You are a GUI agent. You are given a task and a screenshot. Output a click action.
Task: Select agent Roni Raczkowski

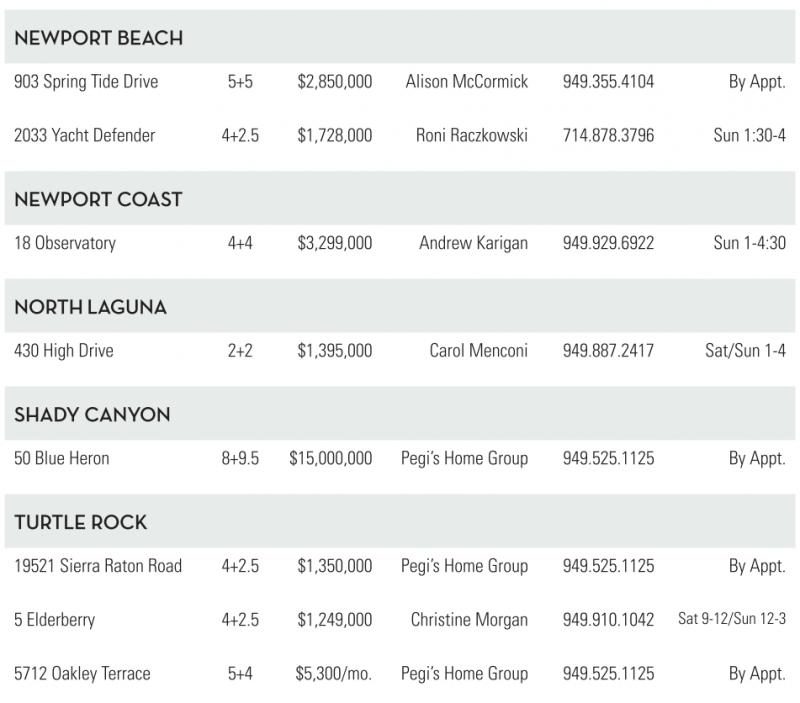click(x=471, y=135)
